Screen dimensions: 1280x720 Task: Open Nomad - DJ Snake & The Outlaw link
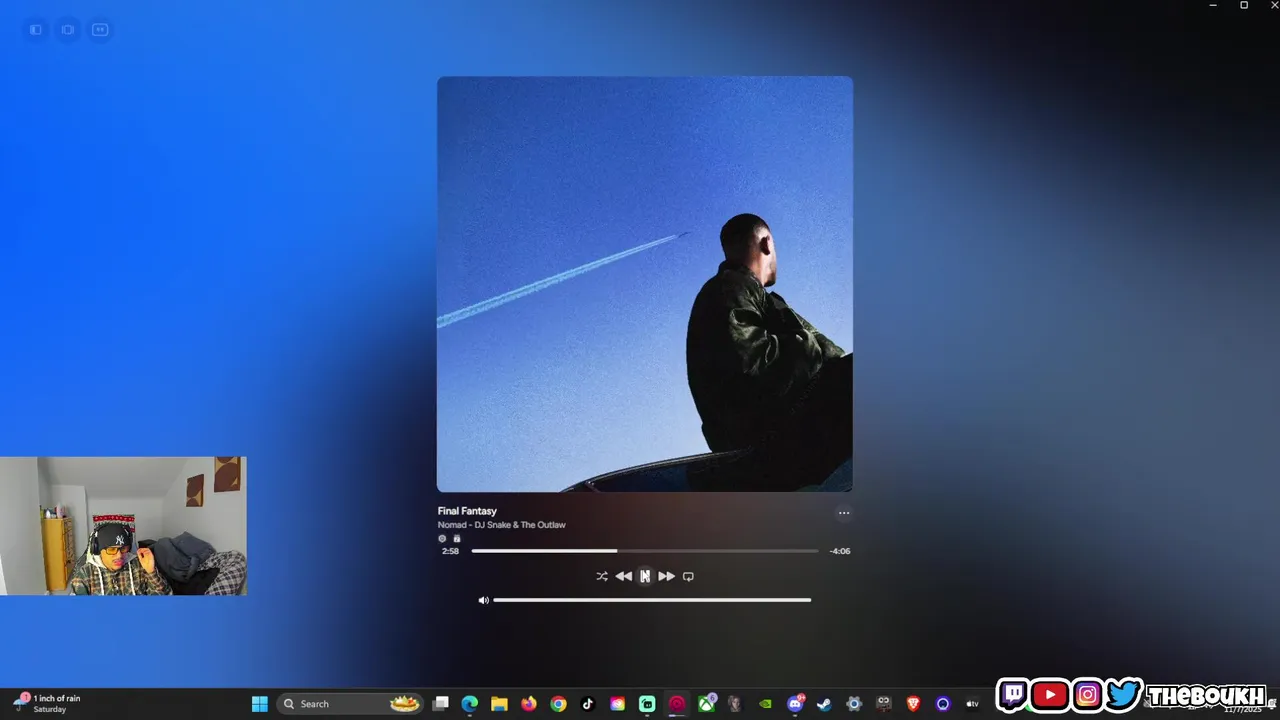point(501,525)
